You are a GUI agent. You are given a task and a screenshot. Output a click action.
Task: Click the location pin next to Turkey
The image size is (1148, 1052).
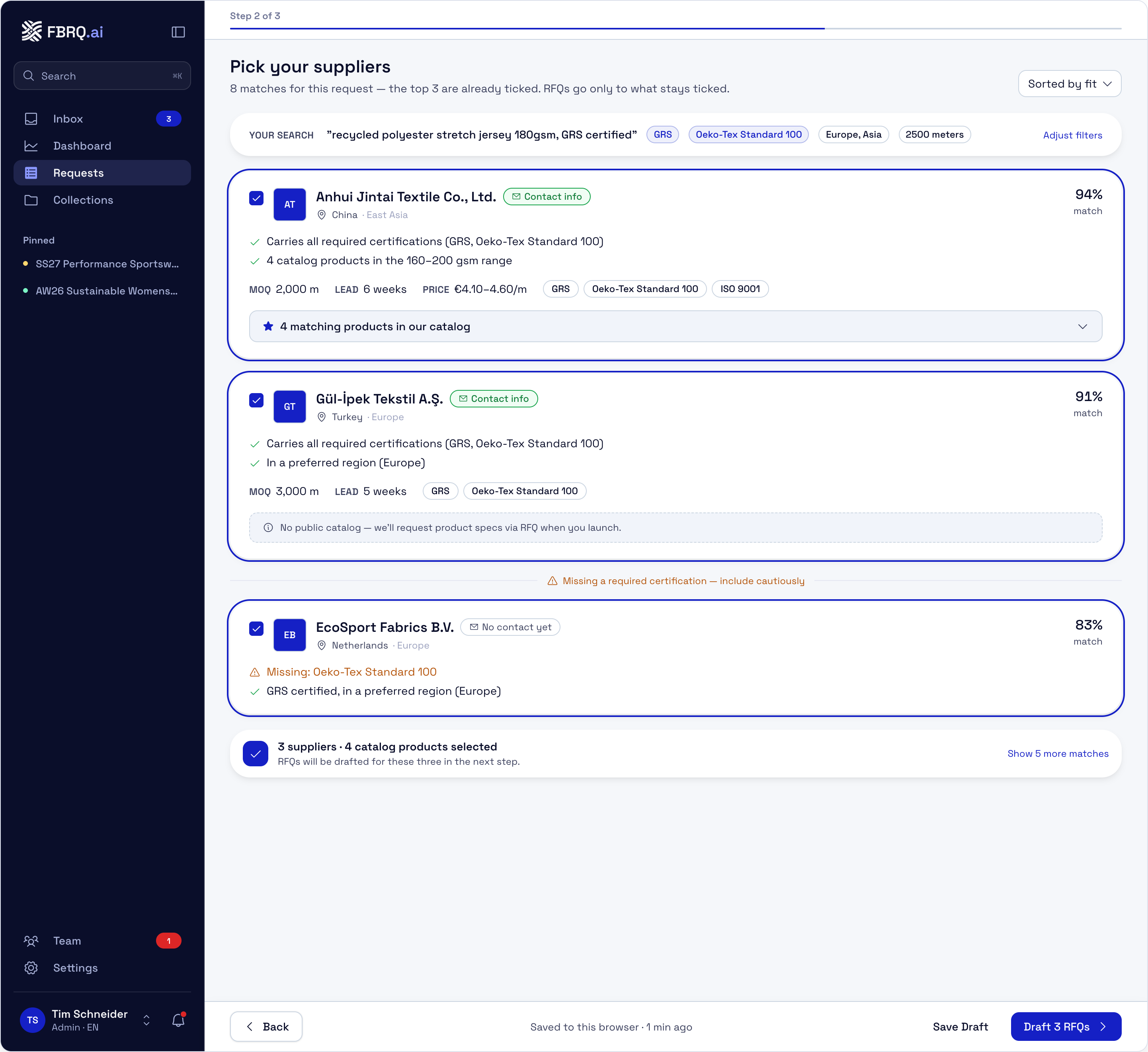(x=322, y=417)
